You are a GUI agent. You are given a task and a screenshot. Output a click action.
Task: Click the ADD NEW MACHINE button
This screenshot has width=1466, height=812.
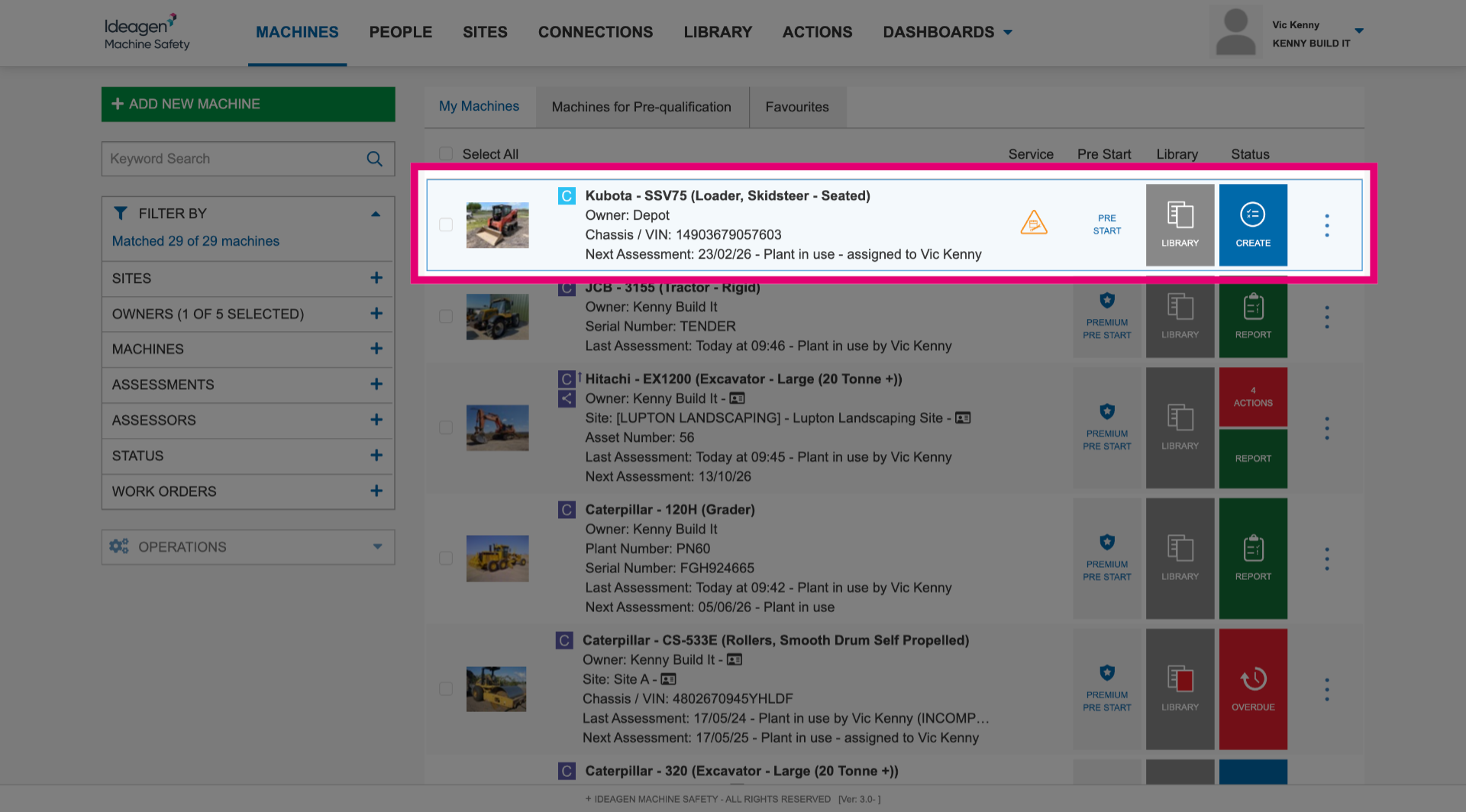(248, 104)
